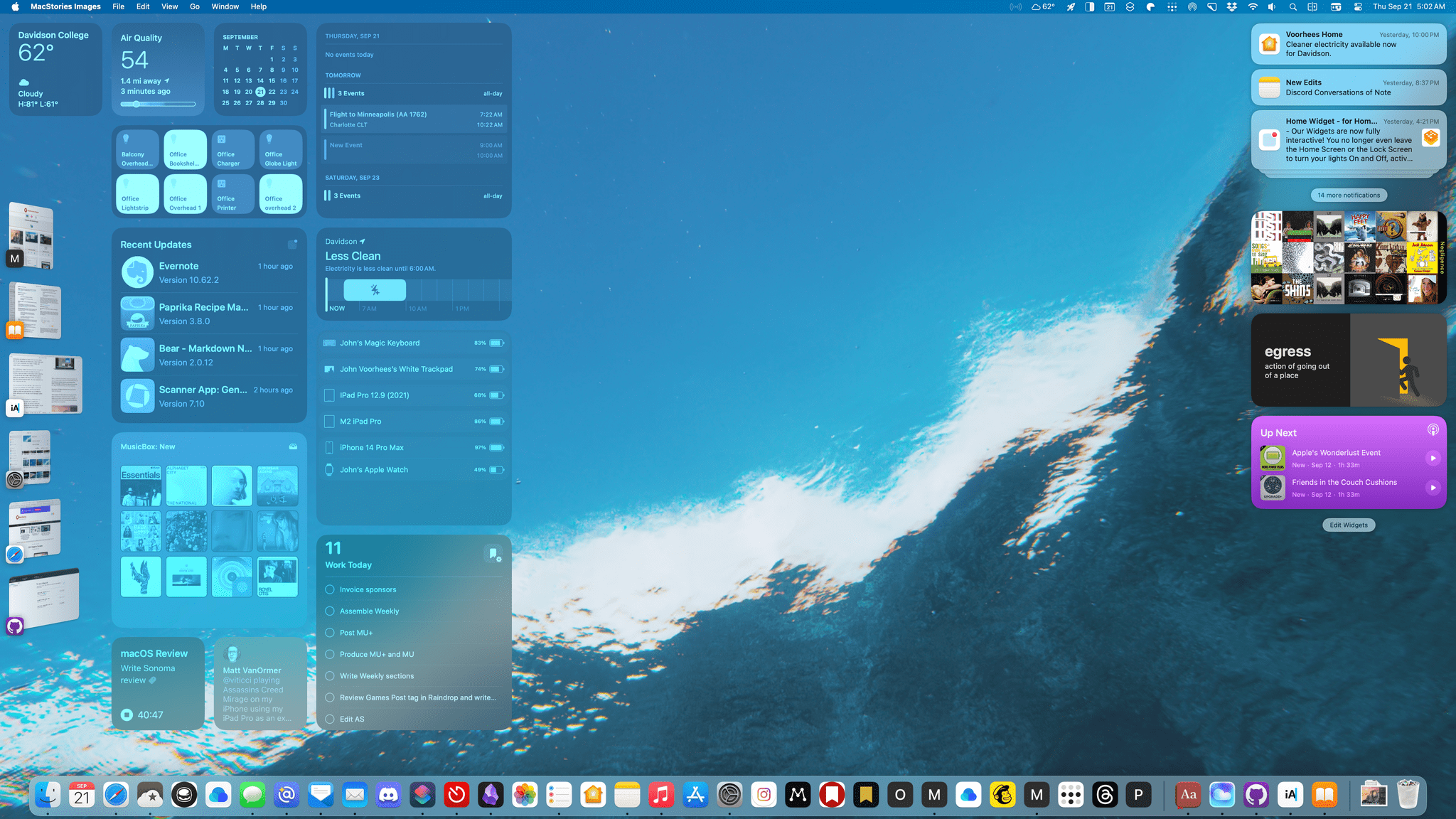1456x819 pixels.
Task: Select File menu in macOS menu bar
Action: (x=118, y=7)
